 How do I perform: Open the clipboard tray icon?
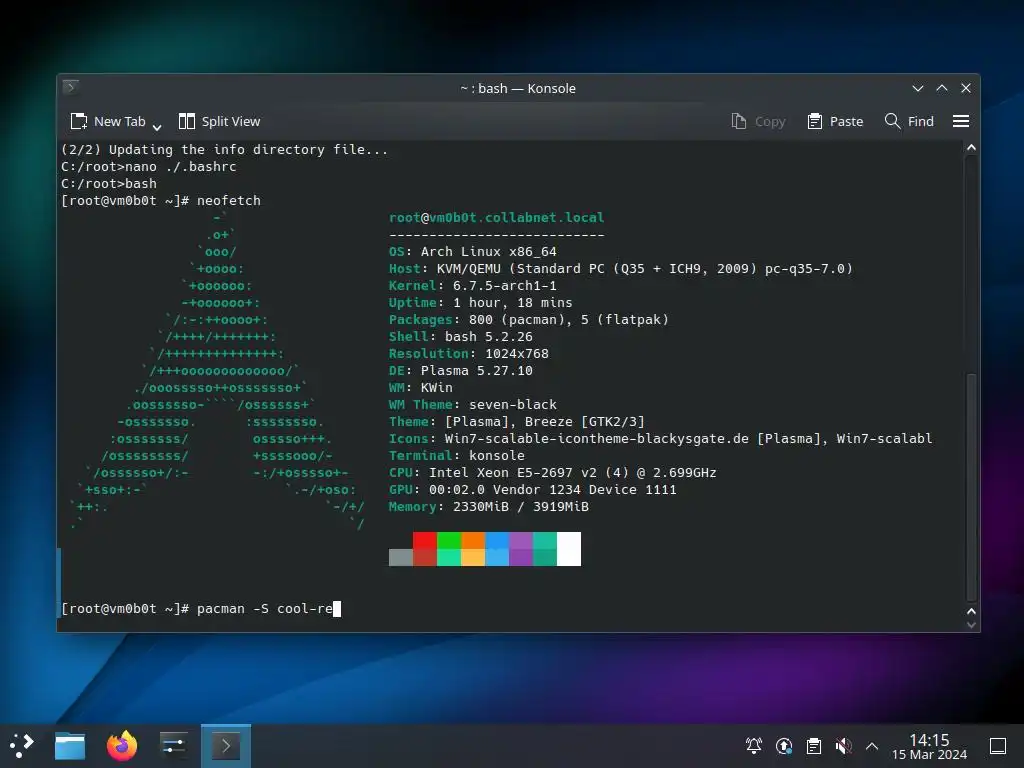coord(814,745)
